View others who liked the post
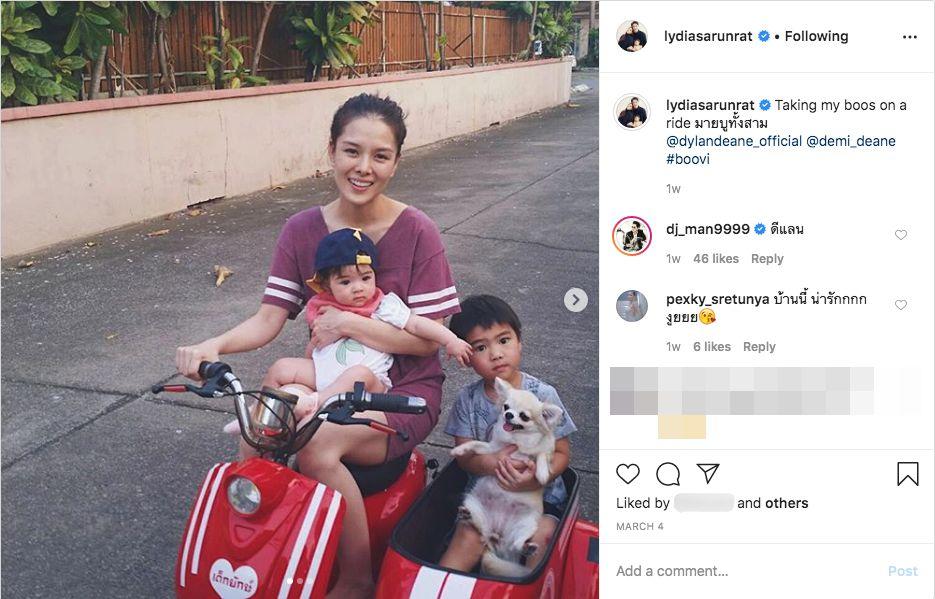 784,504
